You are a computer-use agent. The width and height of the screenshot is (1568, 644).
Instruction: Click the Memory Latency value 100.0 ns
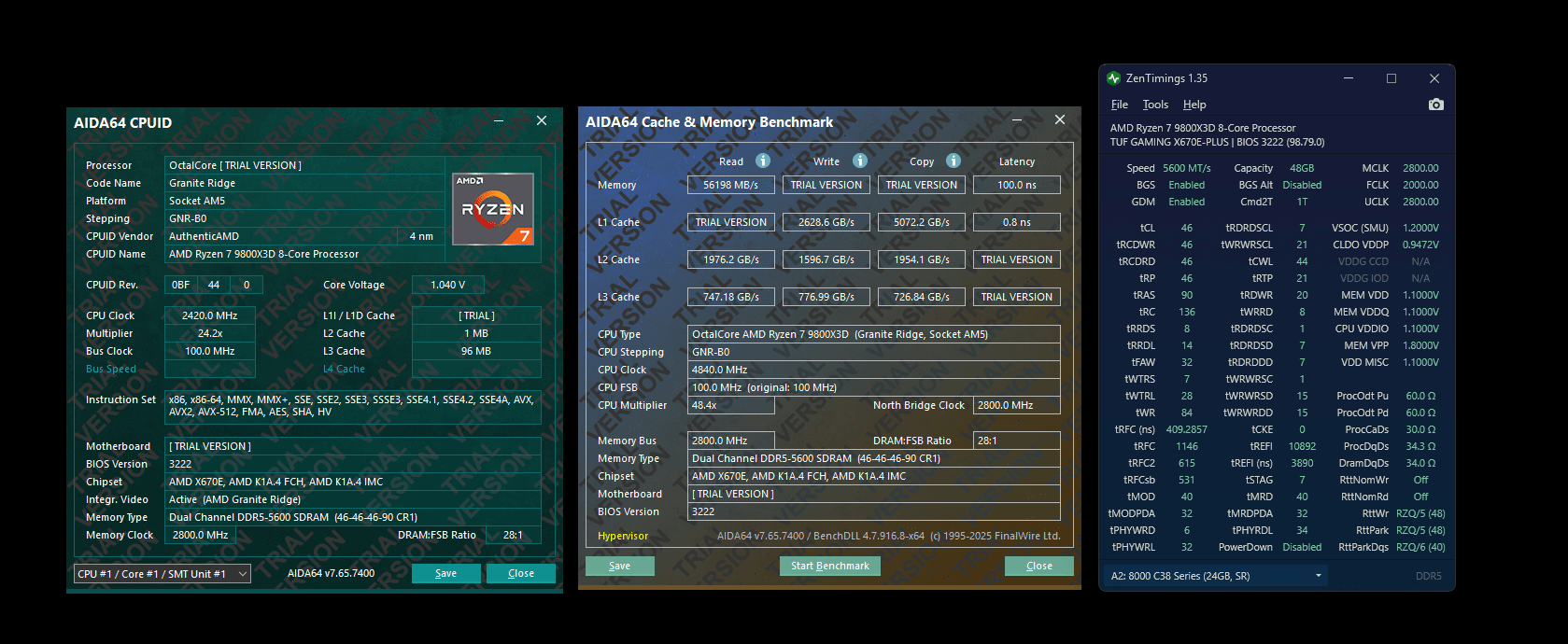(x=1017, y=185)
